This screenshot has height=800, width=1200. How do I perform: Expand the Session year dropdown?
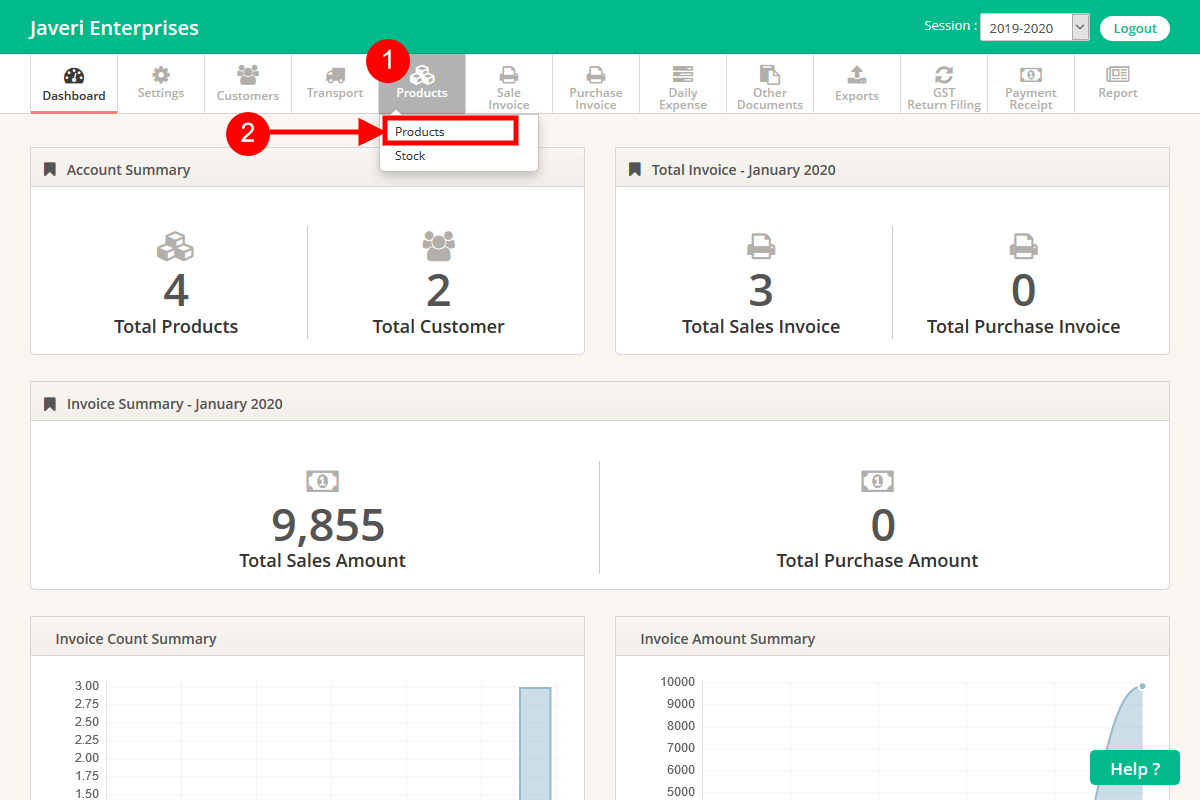(1034, 28)
